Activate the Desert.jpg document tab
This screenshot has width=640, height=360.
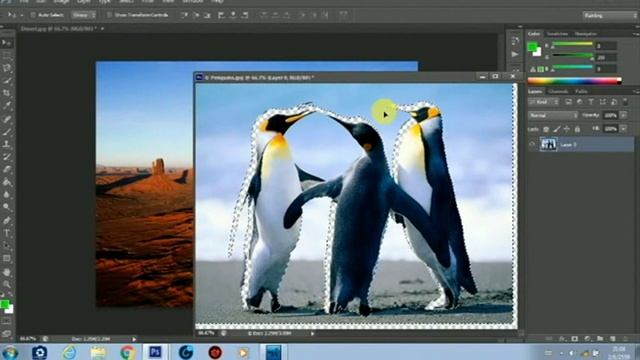(x=58, y=29)
